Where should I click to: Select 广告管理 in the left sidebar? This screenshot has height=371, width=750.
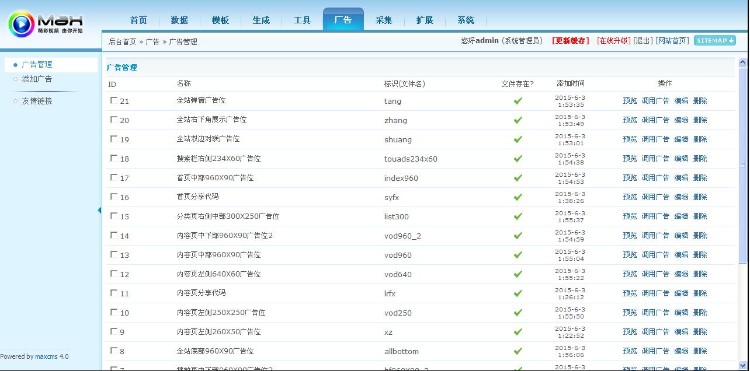click(x=37, y=65)
